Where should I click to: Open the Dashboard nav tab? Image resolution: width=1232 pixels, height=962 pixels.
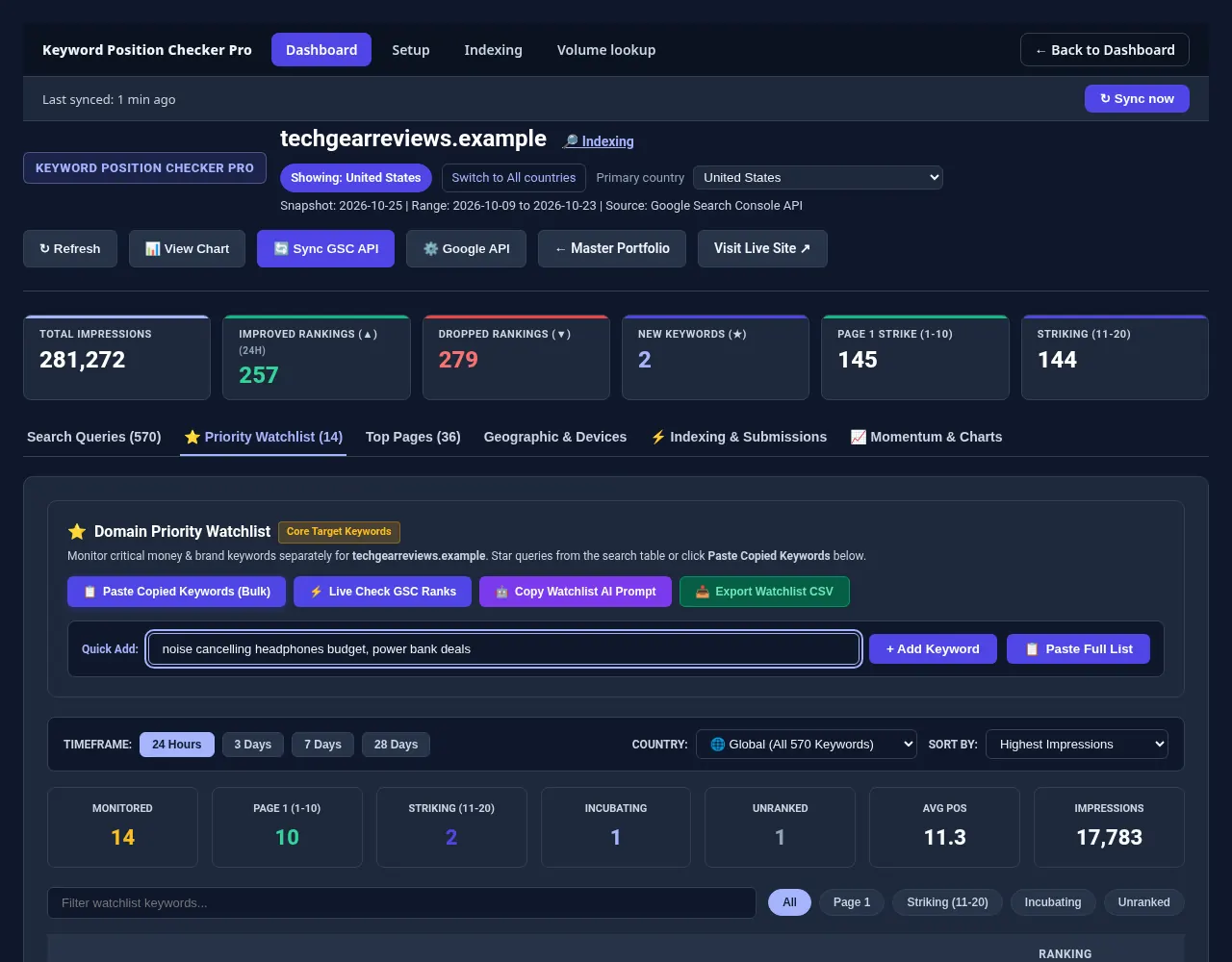point(321,50)
